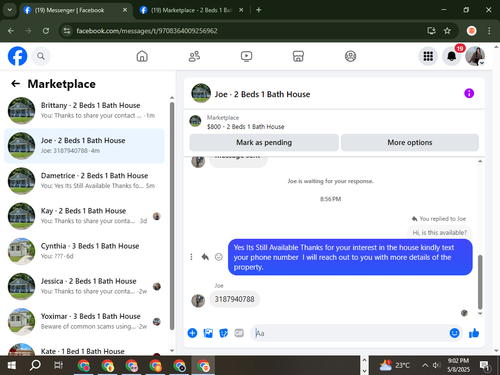Click the three-dot more menu beside blue message
This screenshot has height=375, width=500.
pyautogui.click(x=191, y=257)
